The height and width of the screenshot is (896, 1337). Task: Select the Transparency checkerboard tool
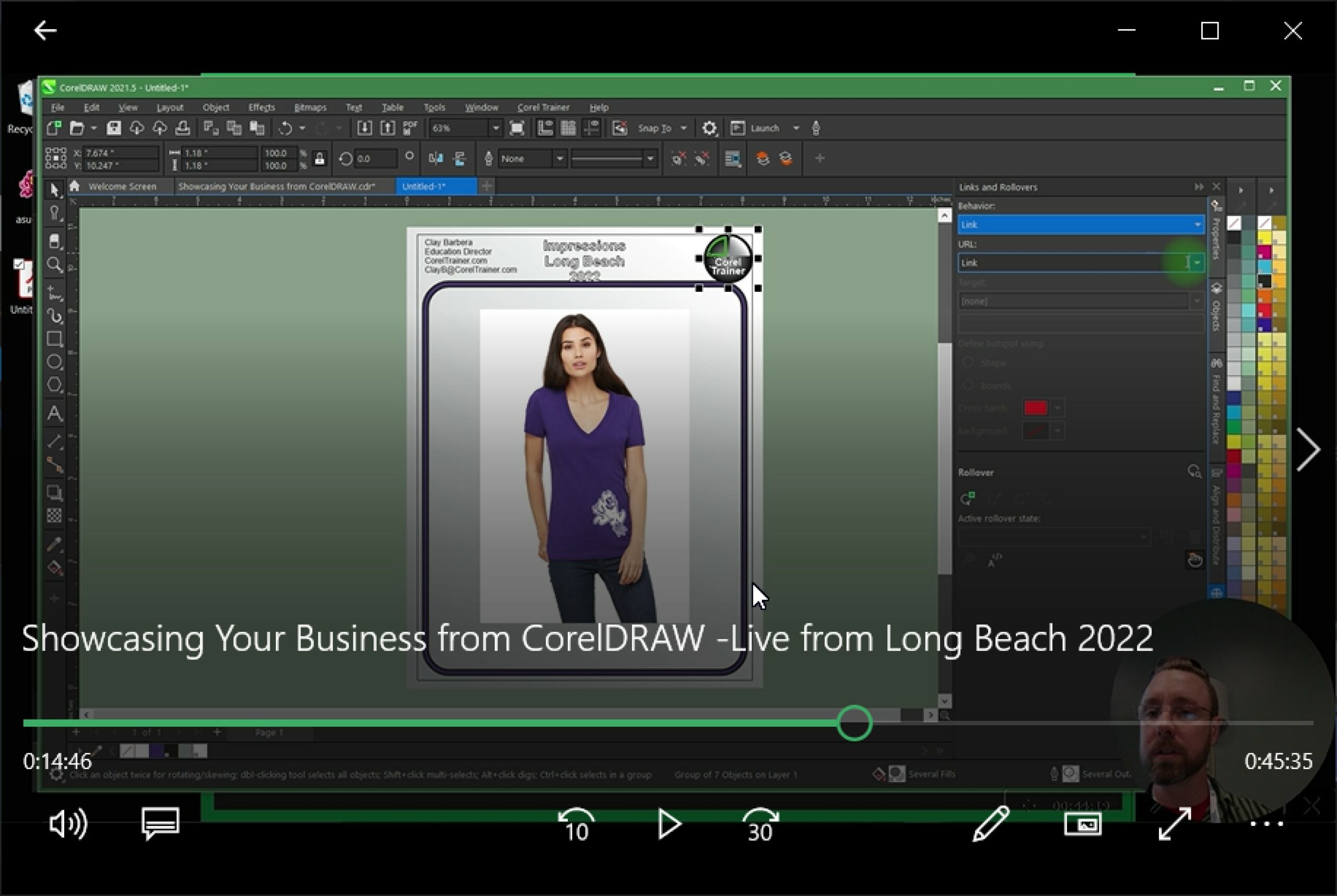(x=54, y=515)
